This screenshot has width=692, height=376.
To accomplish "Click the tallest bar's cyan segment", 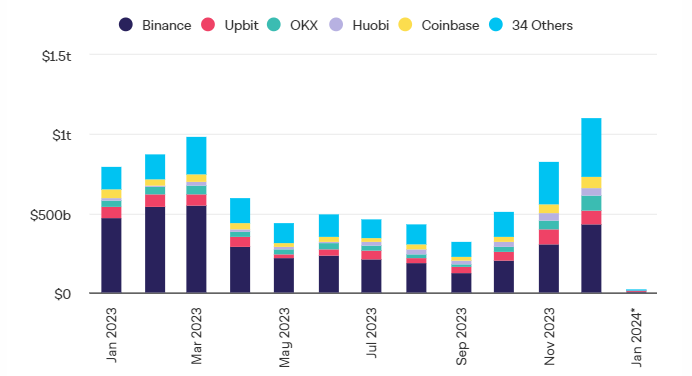I will pos(591,147).
